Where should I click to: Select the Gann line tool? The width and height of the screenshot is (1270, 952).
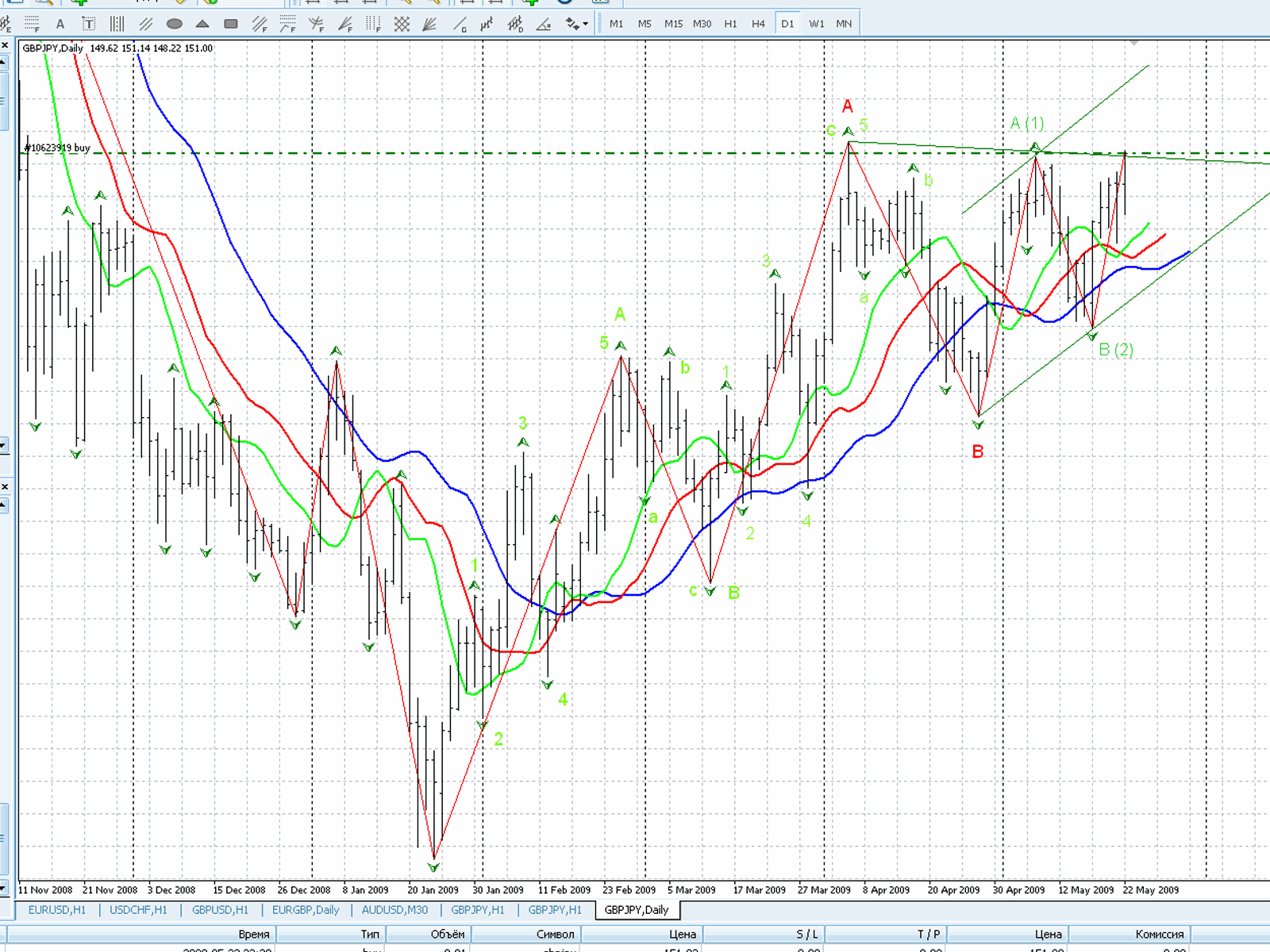tap(460, 24)
